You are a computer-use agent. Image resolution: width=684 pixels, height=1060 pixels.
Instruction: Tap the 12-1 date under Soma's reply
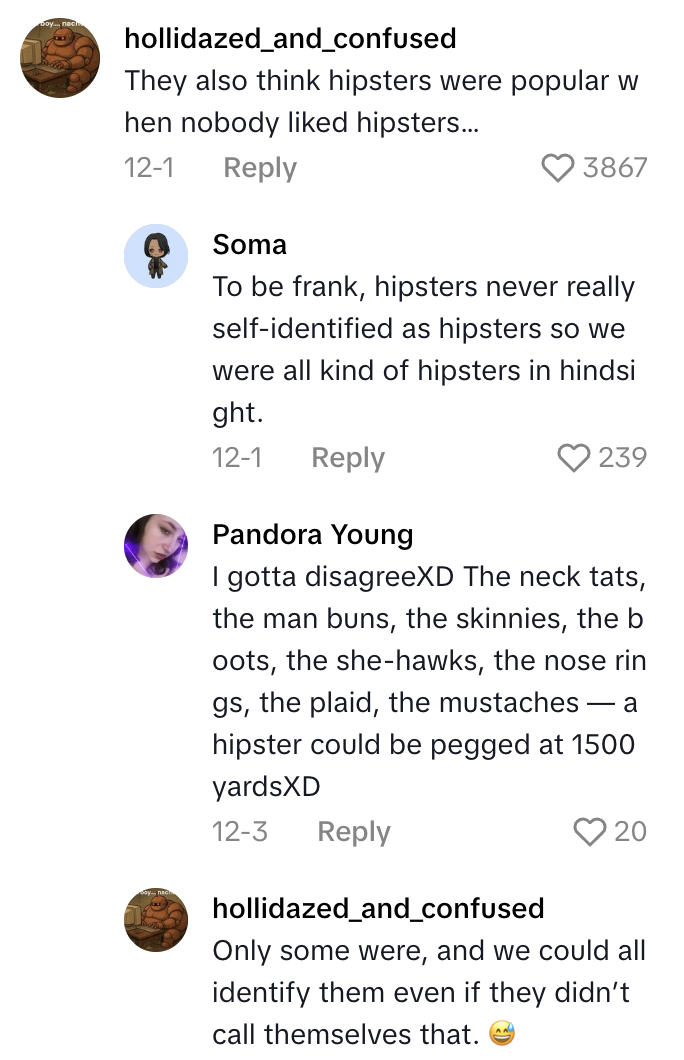[237, 458]
